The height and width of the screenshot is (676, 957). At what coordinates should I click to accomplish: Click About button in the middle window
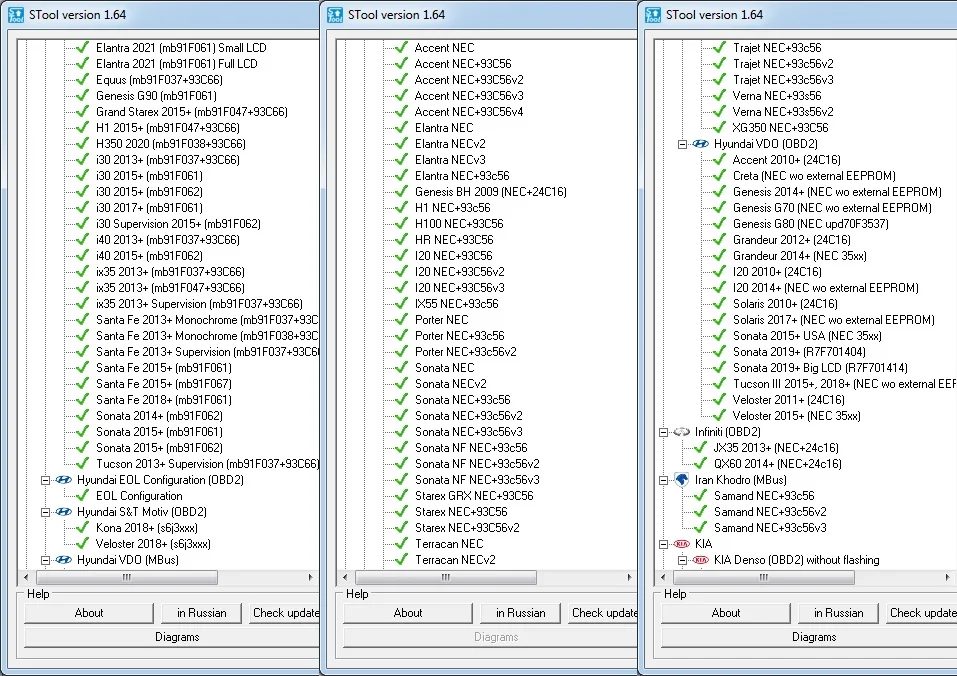[408, 613]
